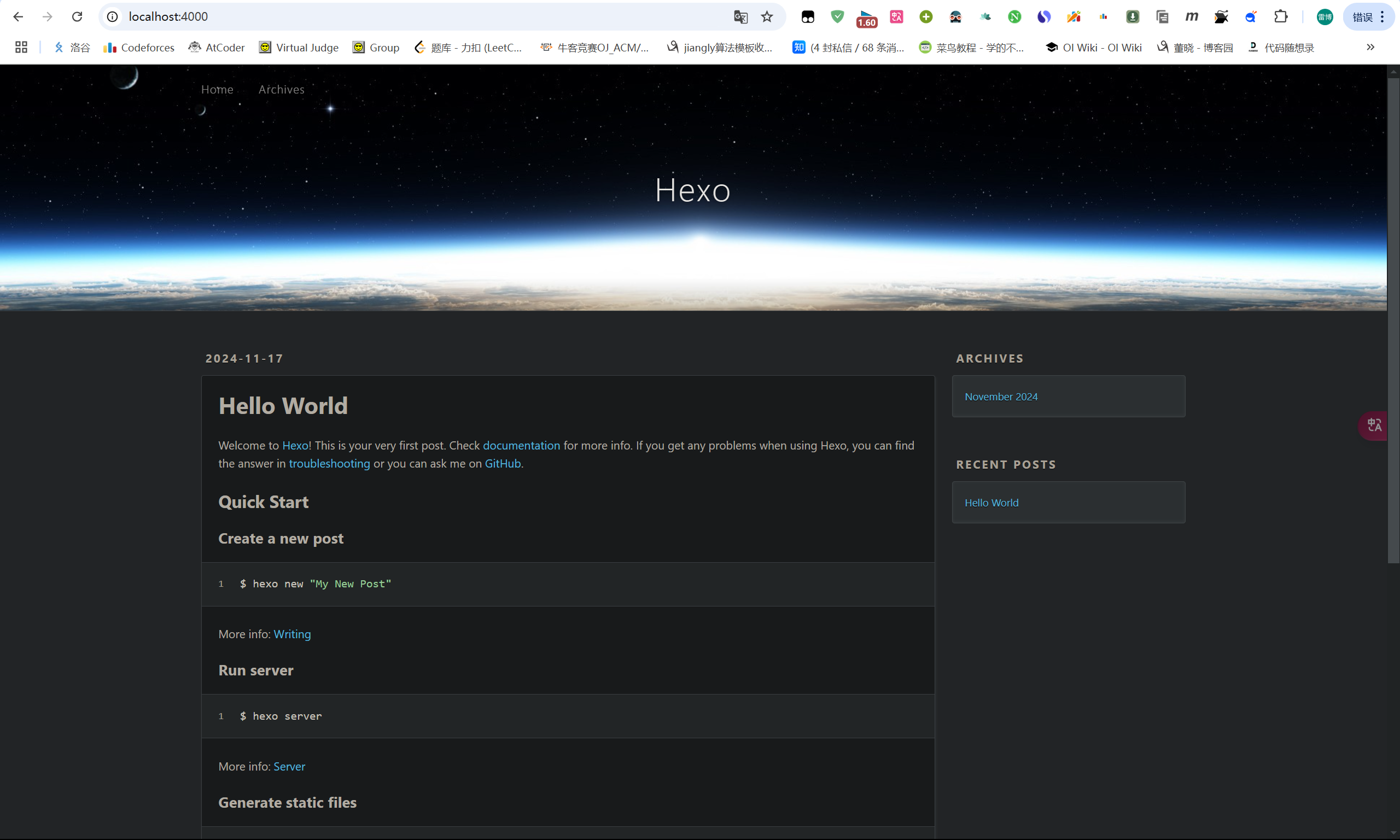
Task: View site information icon beside URL
Action: coord(113,17)
